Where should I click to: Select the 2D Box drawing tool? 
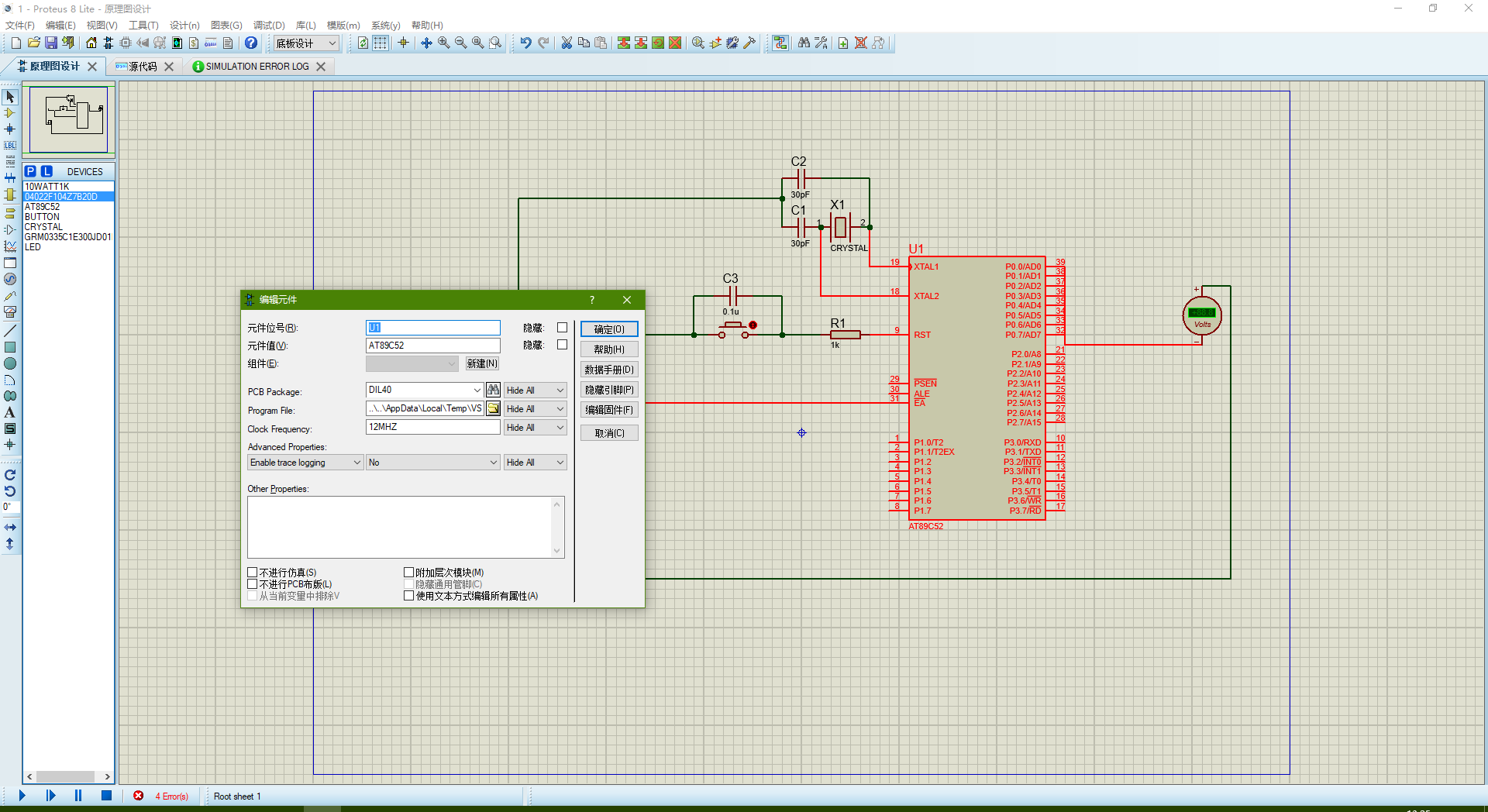(x=10, y=347)
